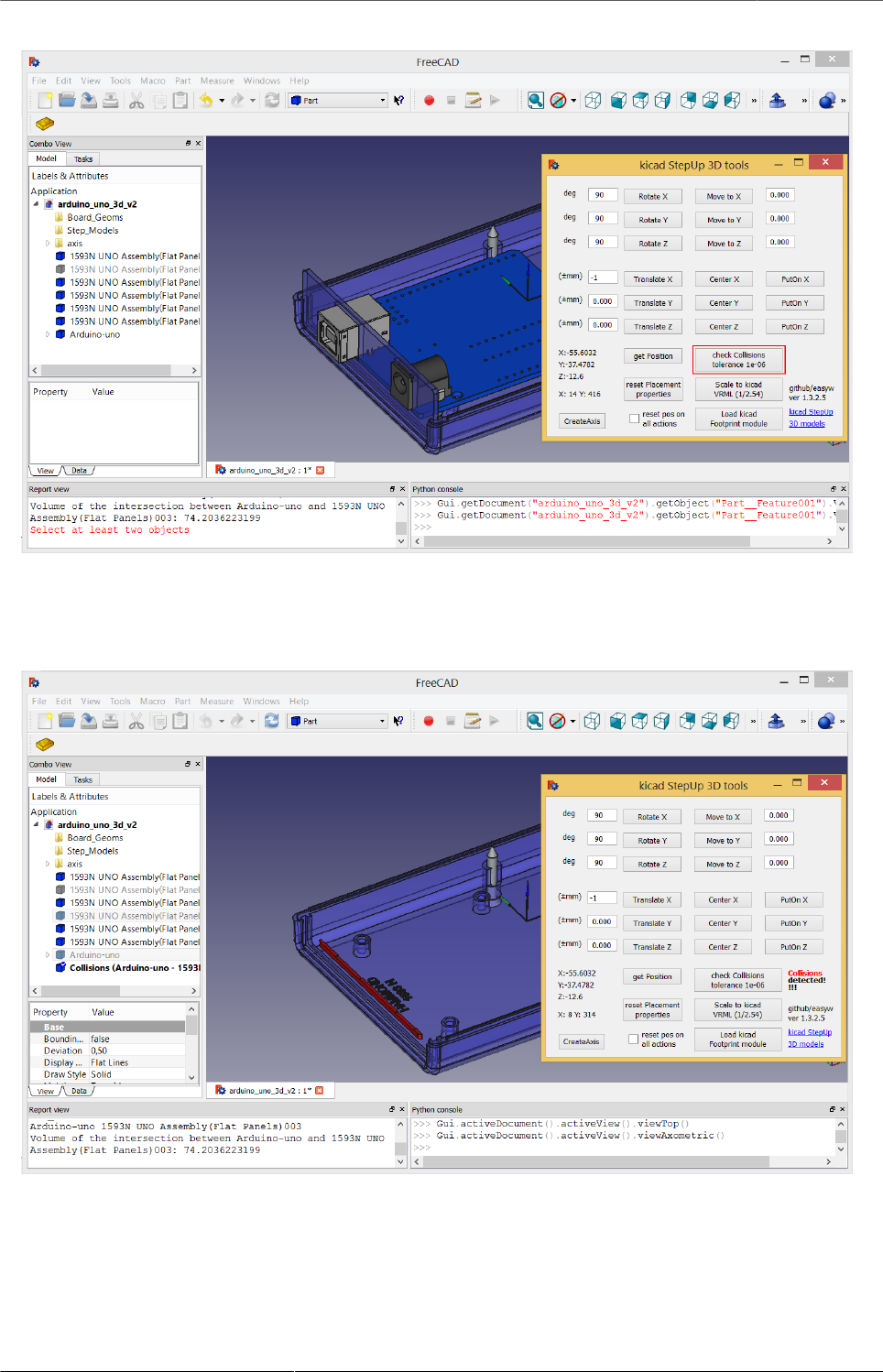Click Extrude Part tool icon in upper window

click(778, 101)
